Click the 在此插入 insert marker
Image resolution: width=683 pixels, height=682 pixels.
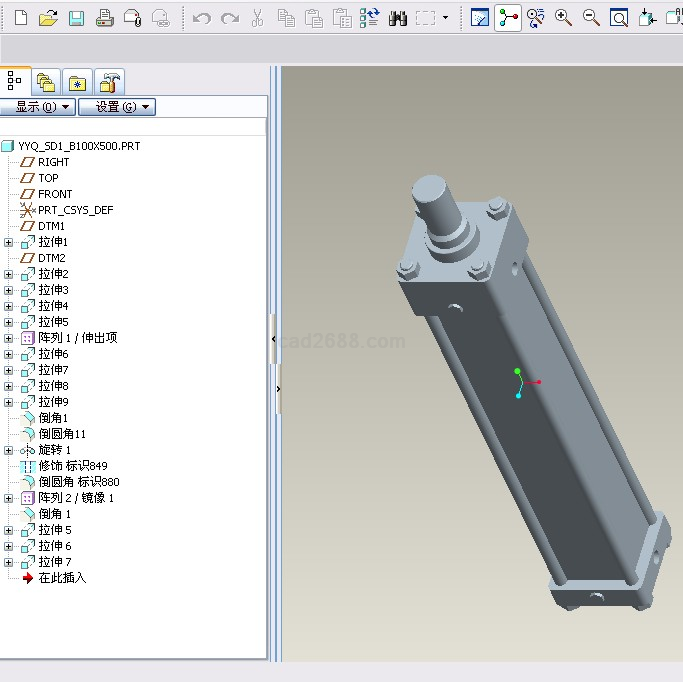click(x=62, y=578)
